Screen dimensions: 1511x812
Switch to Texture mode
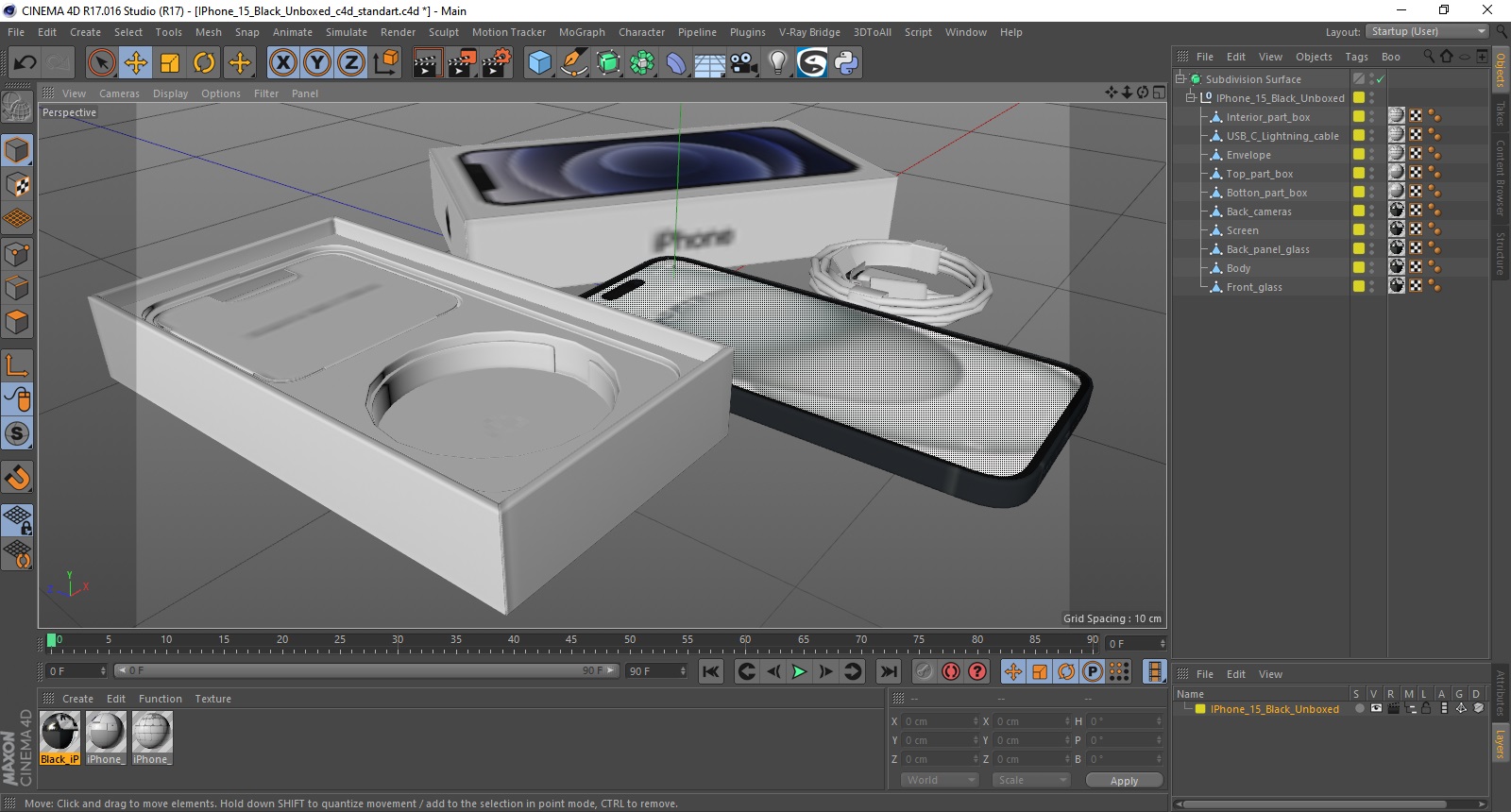[17, 185]
